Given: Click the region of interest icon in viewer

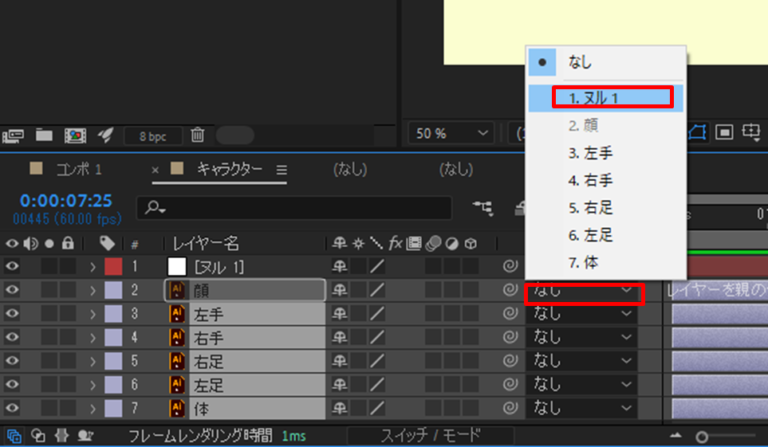Looking at the screenshot, I should 724,133.
